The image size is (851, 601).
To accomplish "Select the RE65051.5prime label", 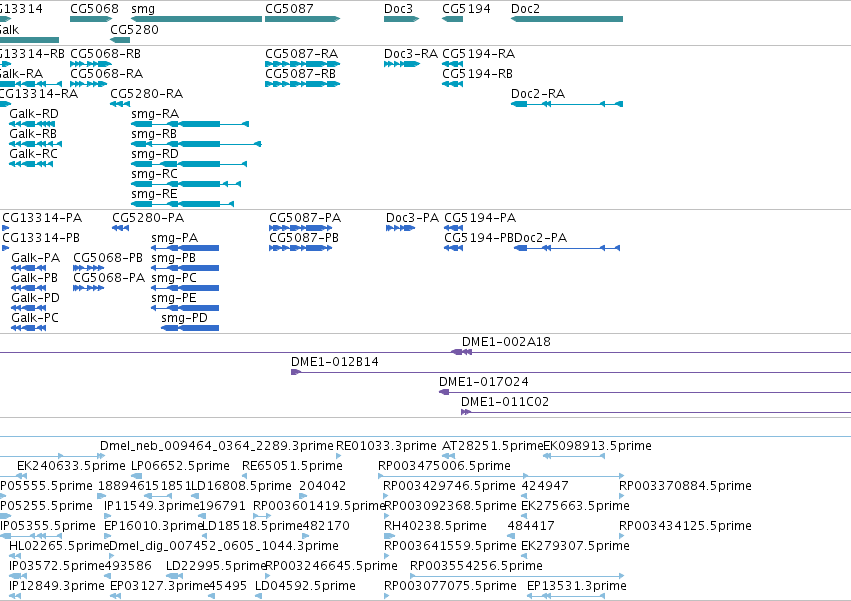I will tap(292, 466).
